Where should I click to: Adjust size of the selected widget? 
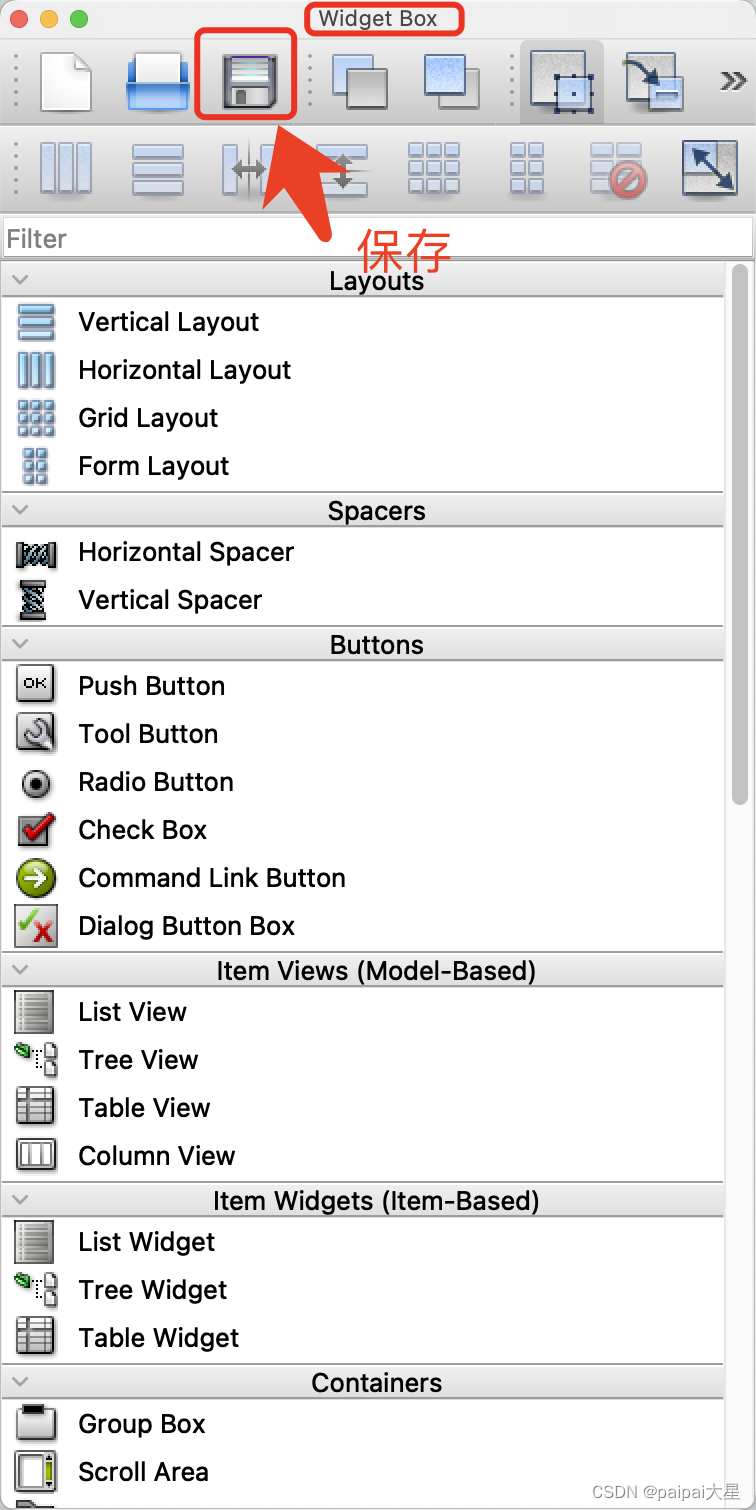click(710, 168)
